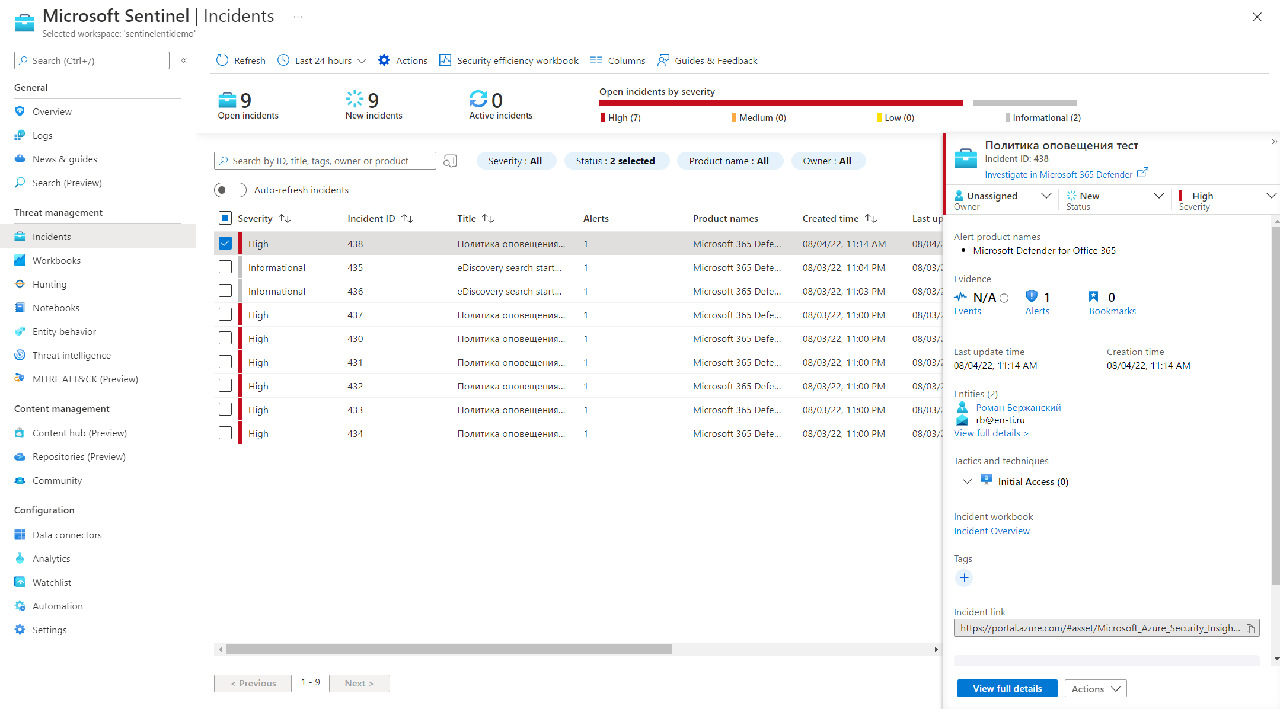Click the Overview shield icon in sidebar

pyautogui.click(x=19, y=111)
